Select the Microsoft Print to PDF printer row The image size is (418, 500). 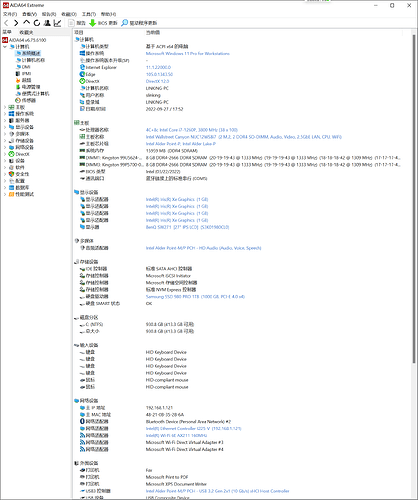pyautogui.click(x=167, y=477)
